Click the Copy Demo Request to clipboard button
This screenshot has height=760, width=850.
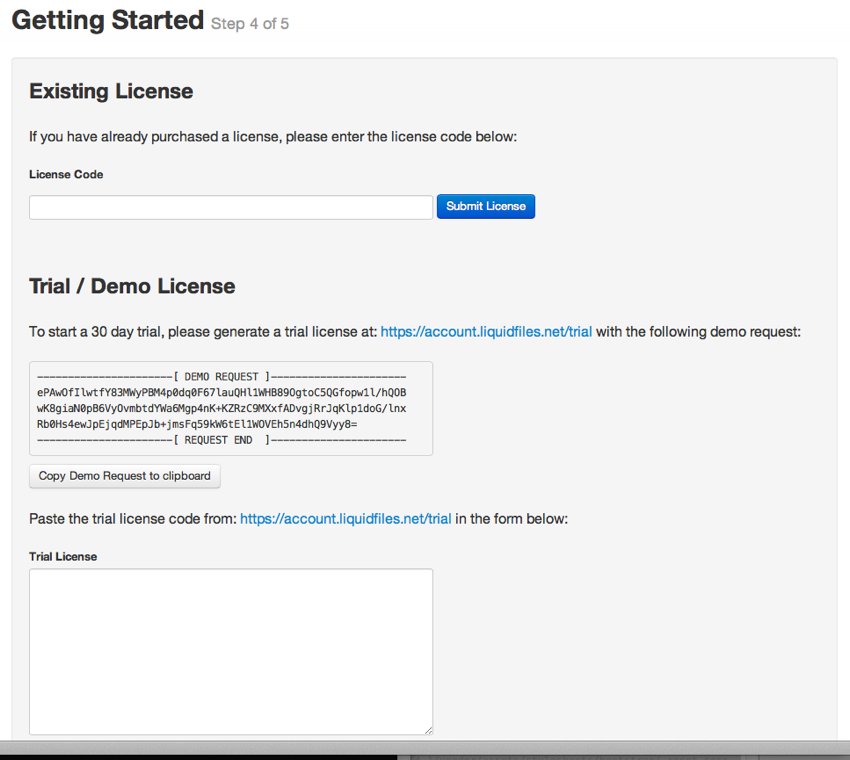pos(124,476)
